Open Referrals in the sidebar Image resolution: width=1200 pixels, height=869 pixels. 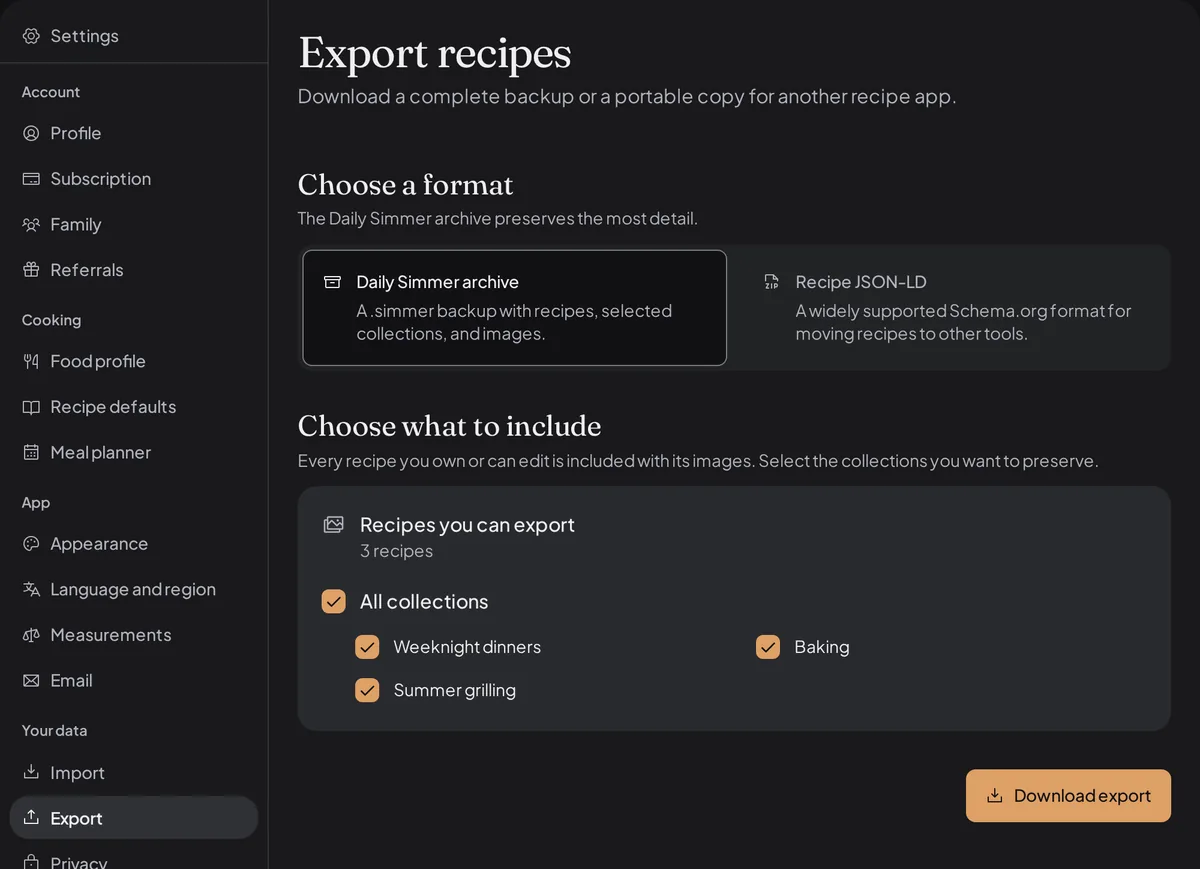(134, 270)
